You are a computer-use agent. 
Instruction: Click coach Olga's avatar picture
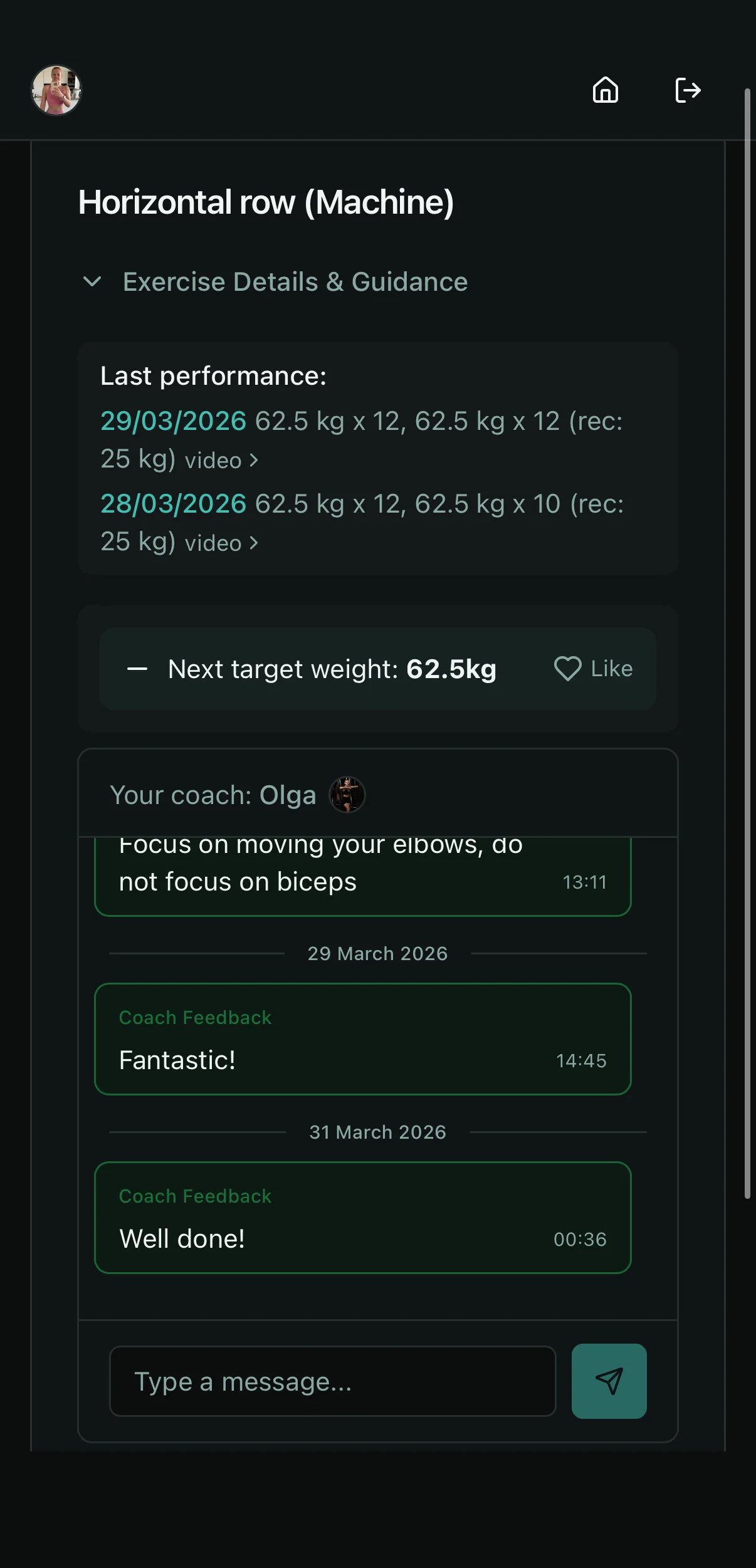[347, 795]
